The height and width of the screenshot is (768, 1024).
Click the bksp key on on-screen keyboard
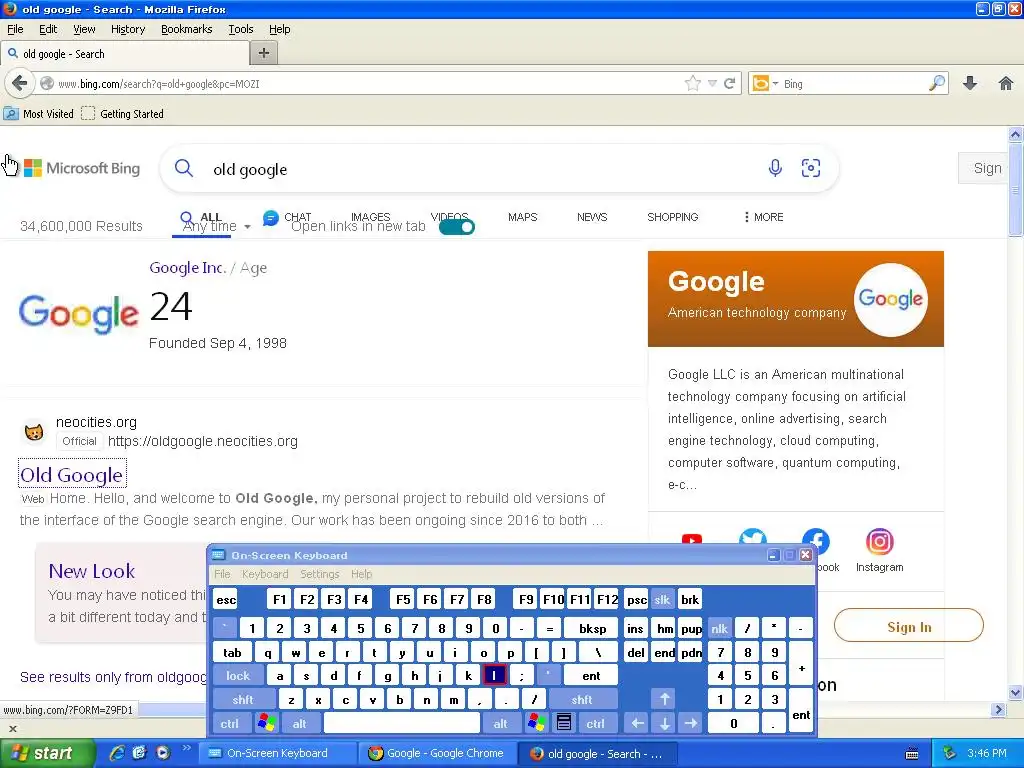592,628
